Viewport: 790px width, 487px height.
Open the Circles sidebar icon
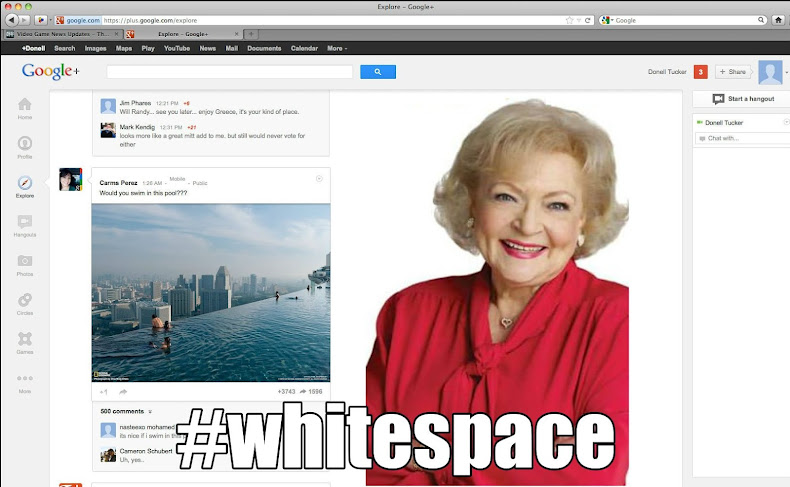click(x=25, y=300)
